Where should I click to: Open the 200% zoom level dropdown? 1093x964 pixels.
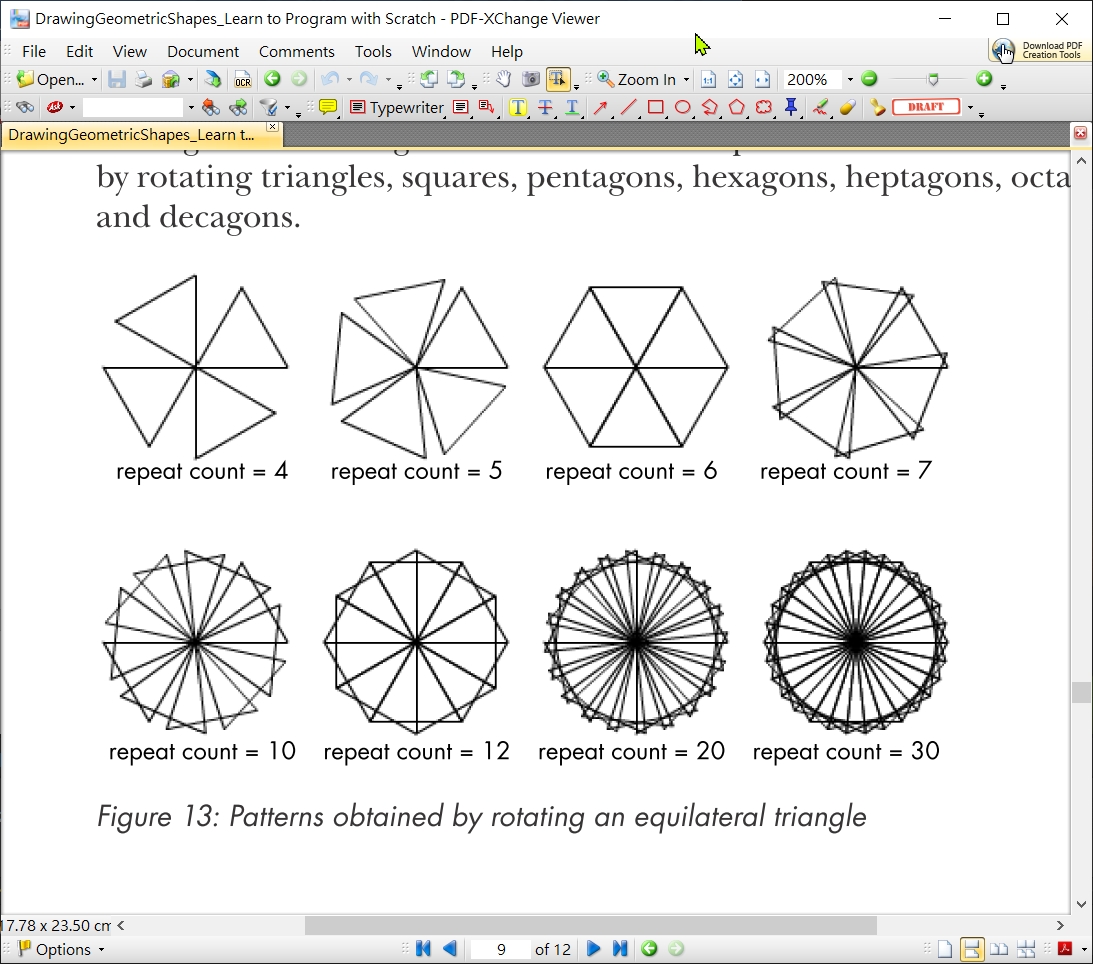pyautogui.click(x=850, y=79)
